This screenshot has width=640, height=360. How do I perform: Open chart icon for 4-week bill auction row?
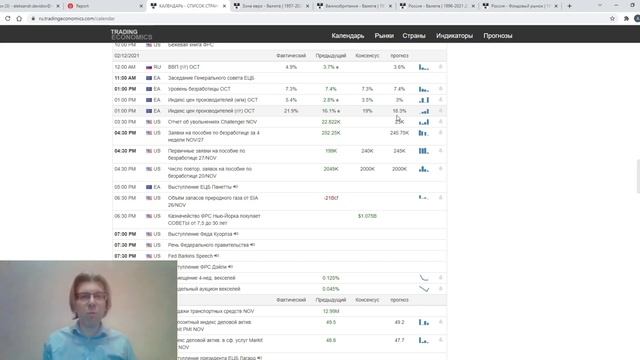424,278
